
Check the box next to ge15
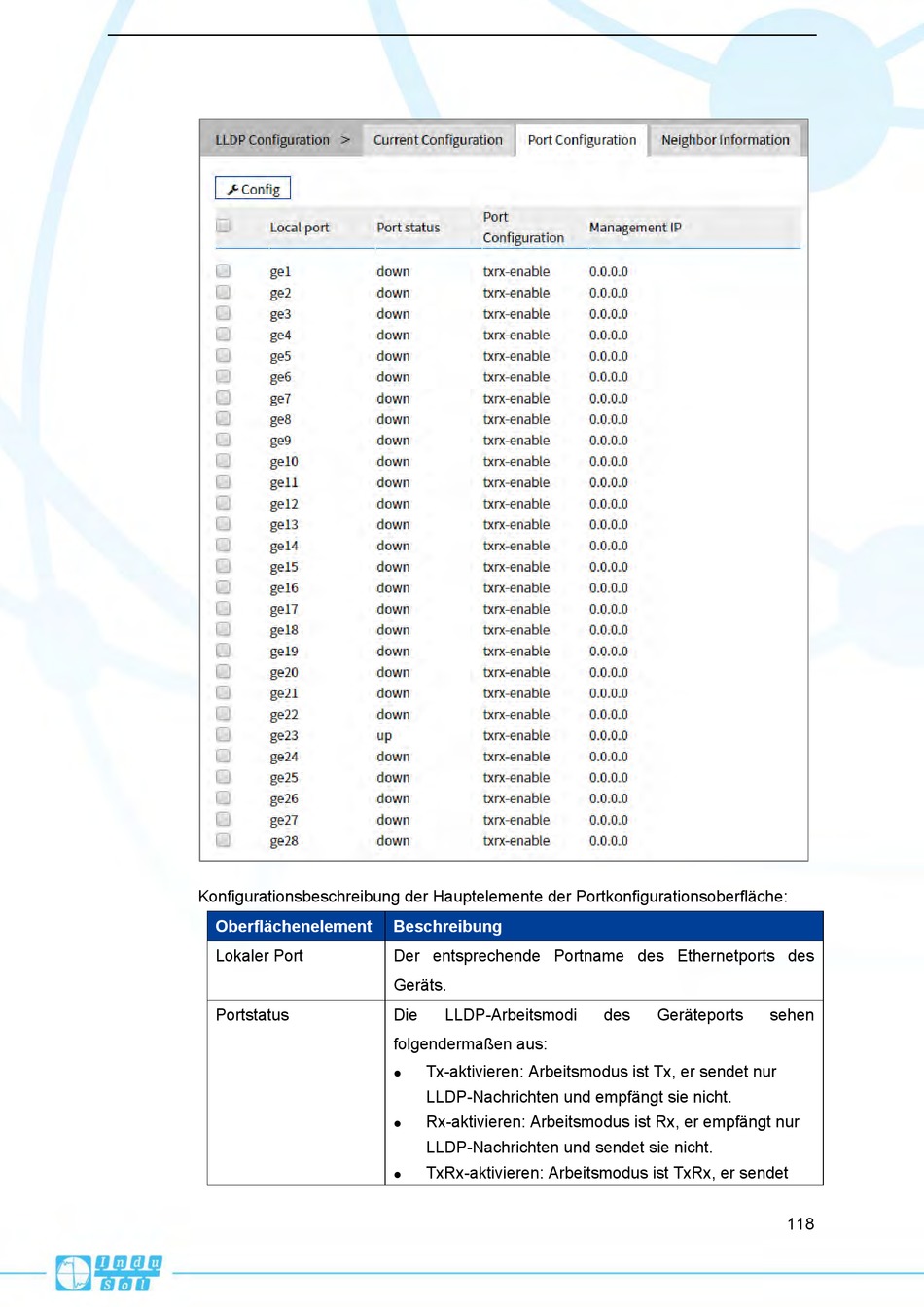pos(224,566)
